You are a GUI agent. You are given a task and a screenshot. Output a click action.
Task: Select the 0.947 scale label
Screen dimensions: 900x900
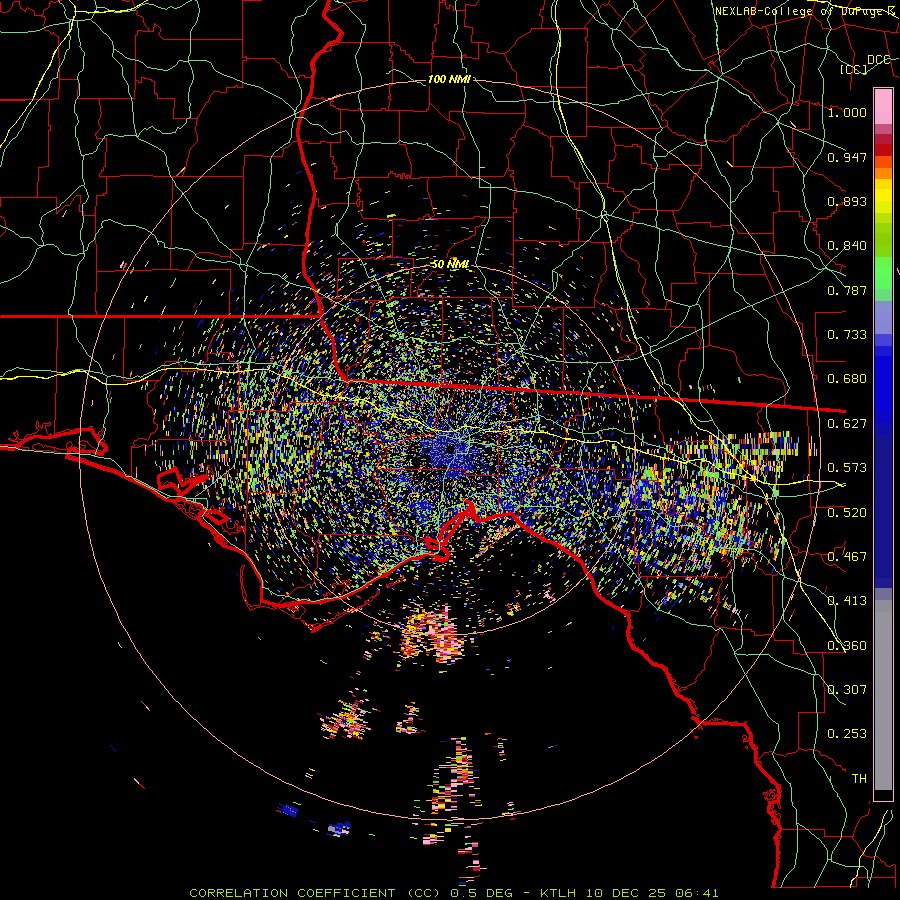(x=847, y=157)
